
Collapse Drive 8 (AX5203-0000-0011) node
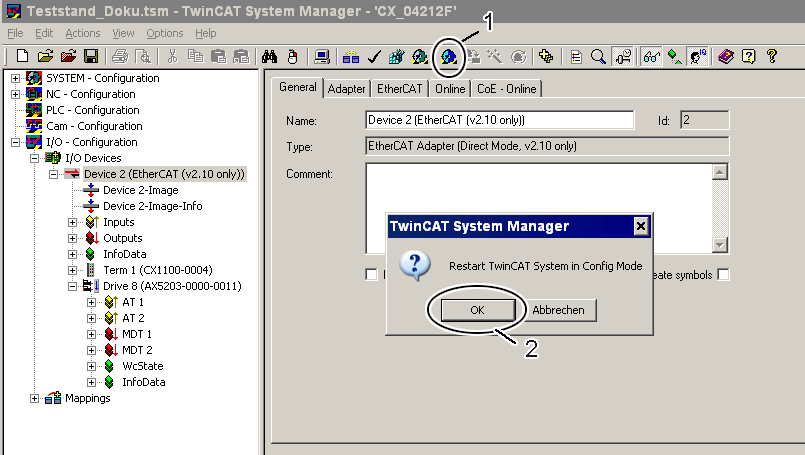click(x=72, y=286)
